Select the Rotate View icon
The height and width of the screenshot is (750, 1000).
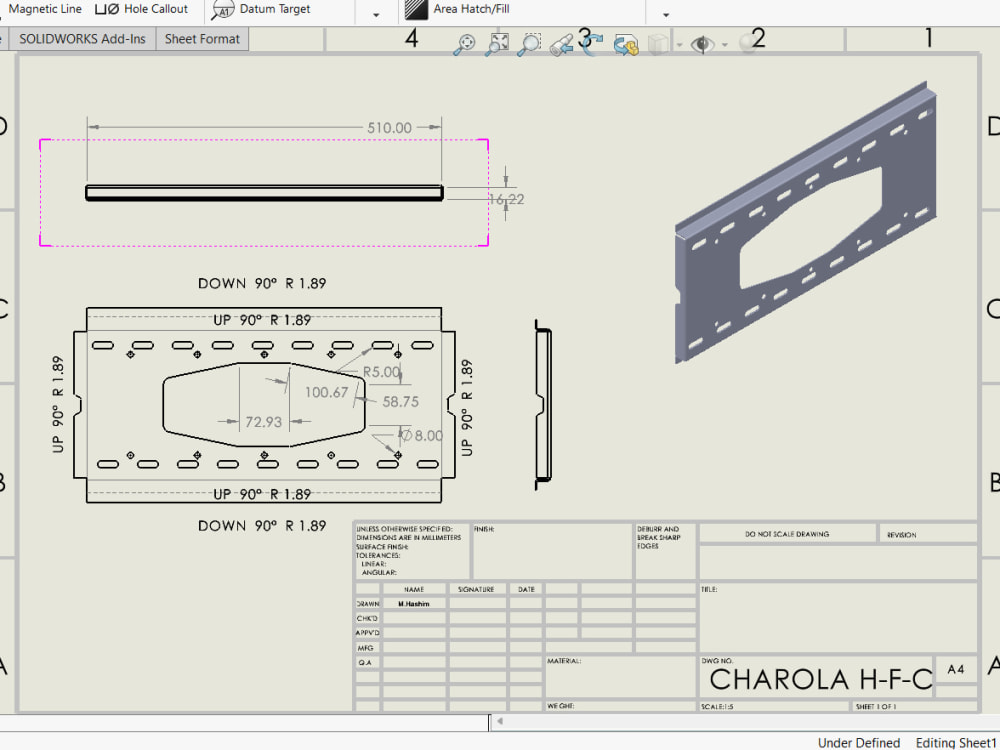coord(591,45)
